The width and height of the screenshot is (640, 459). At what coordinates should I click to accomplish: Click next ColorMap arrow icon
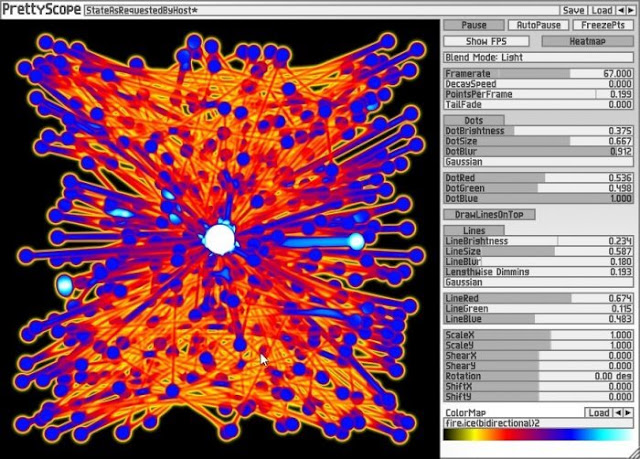point(628,412)
